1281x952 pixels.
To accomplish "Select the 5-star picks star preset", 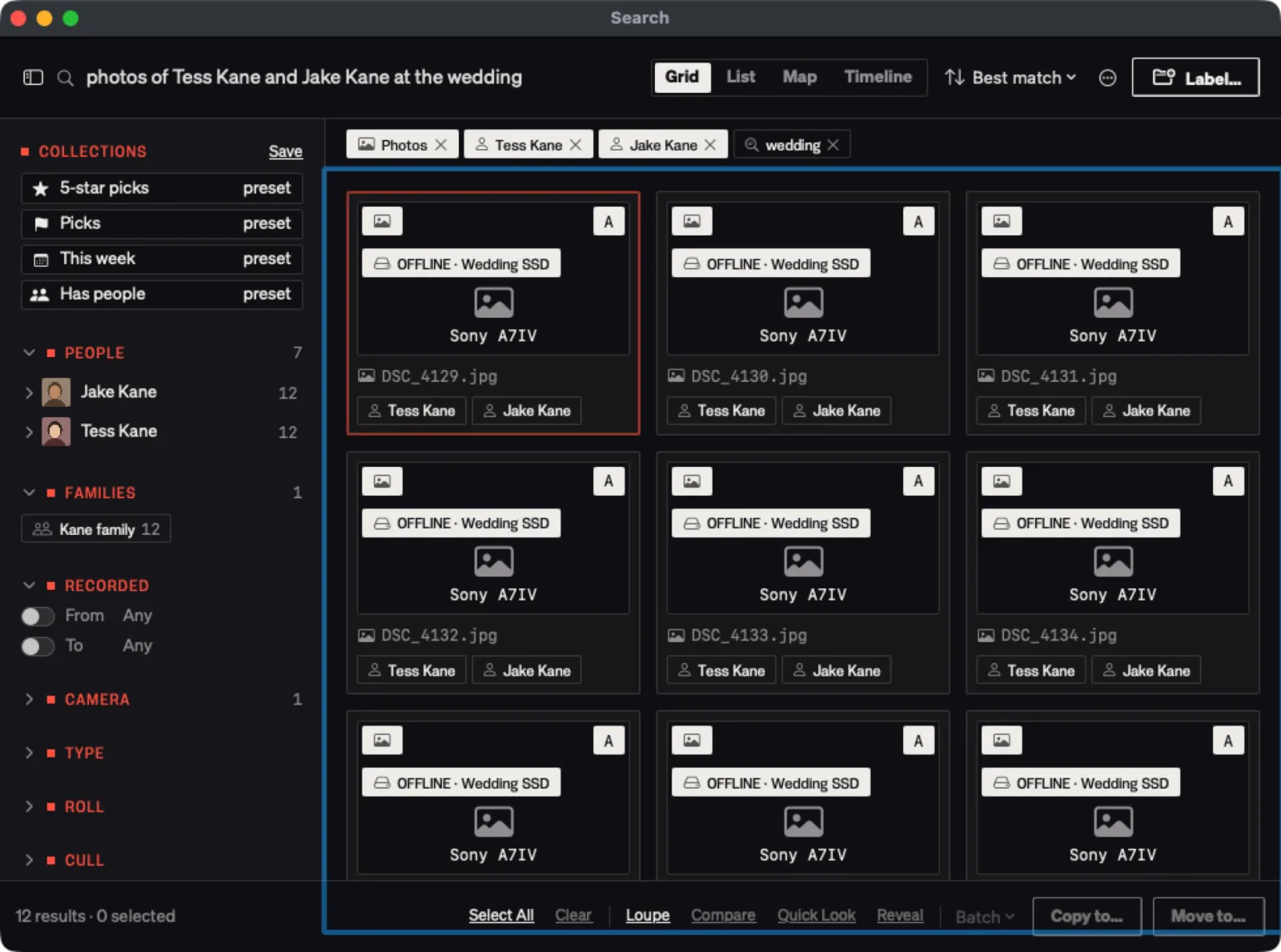I will coord(162,188).
